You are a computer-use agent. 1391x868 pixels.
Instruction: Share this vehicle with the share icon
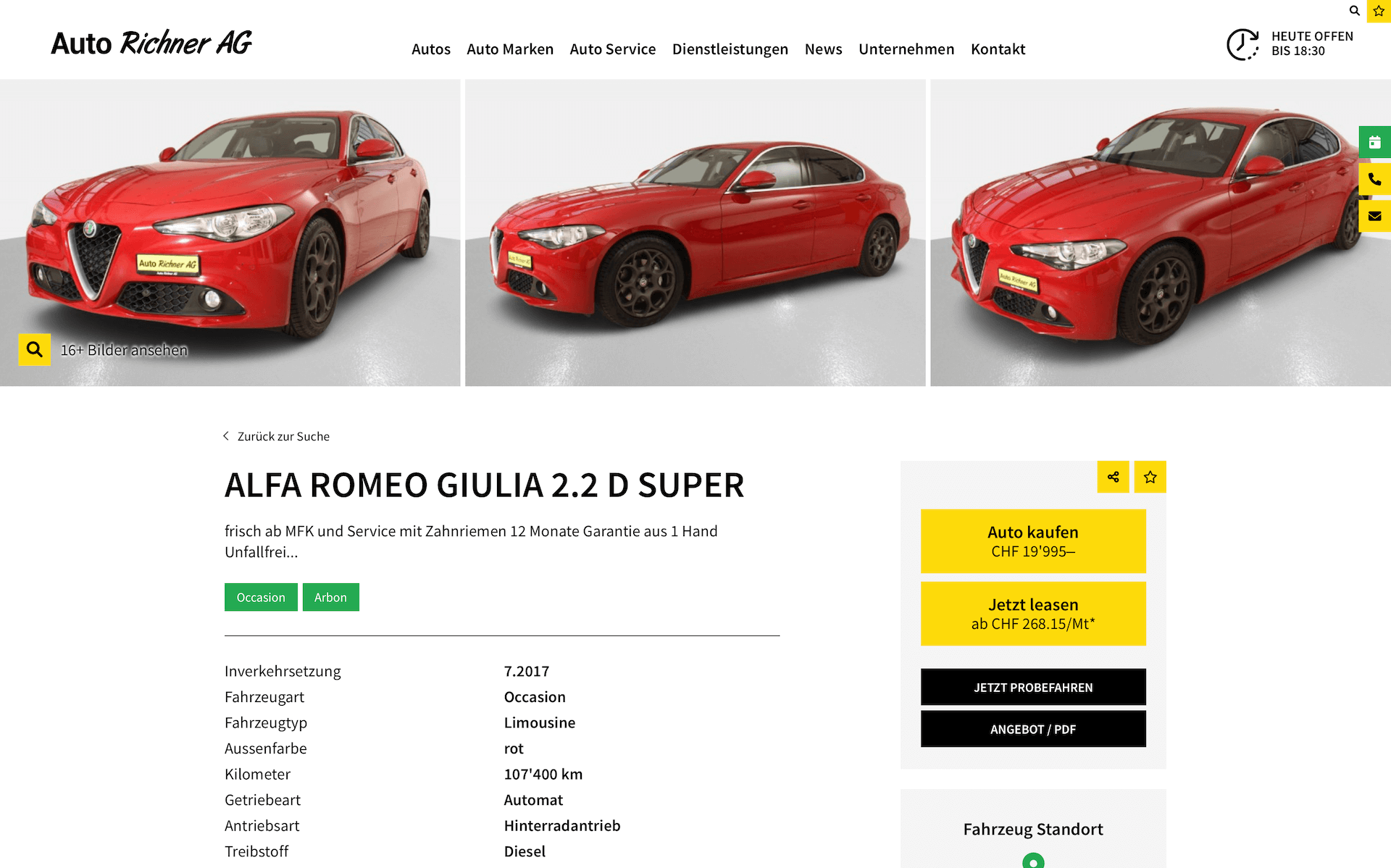[x=1114, y=477]
